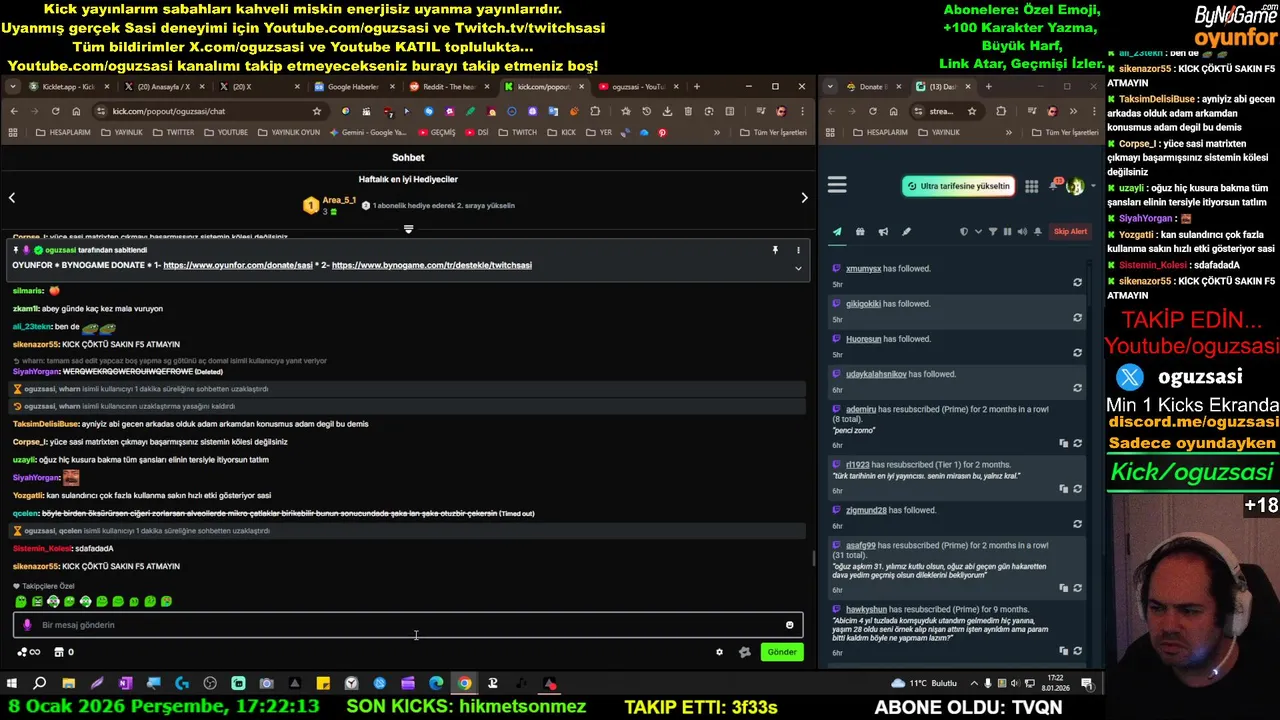The height and width of the screenshot is (720, 1280).
Task: Open microphone icon in message box
Action: pos(27,625)
